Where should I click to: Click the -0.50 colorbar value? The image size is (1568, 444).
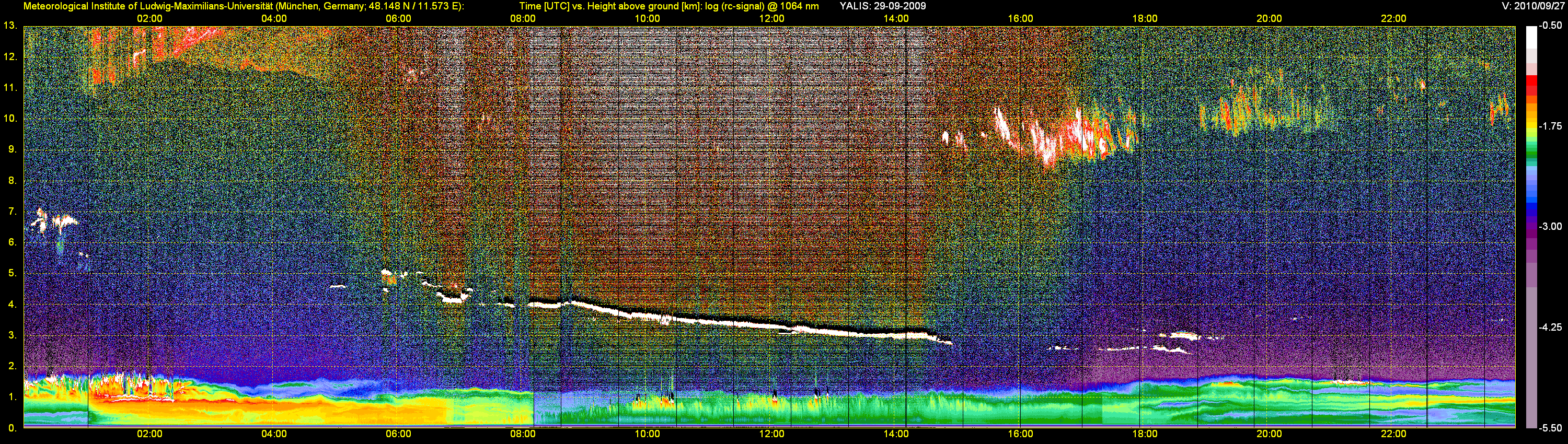click(1550, 26)
